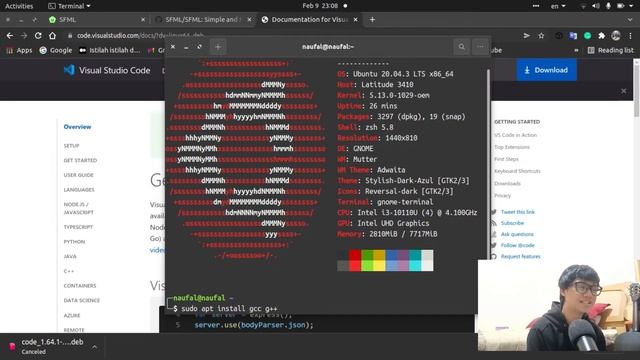Open Google bookmark
Viewport: 640px width, 360px height.
pos(56,50)
